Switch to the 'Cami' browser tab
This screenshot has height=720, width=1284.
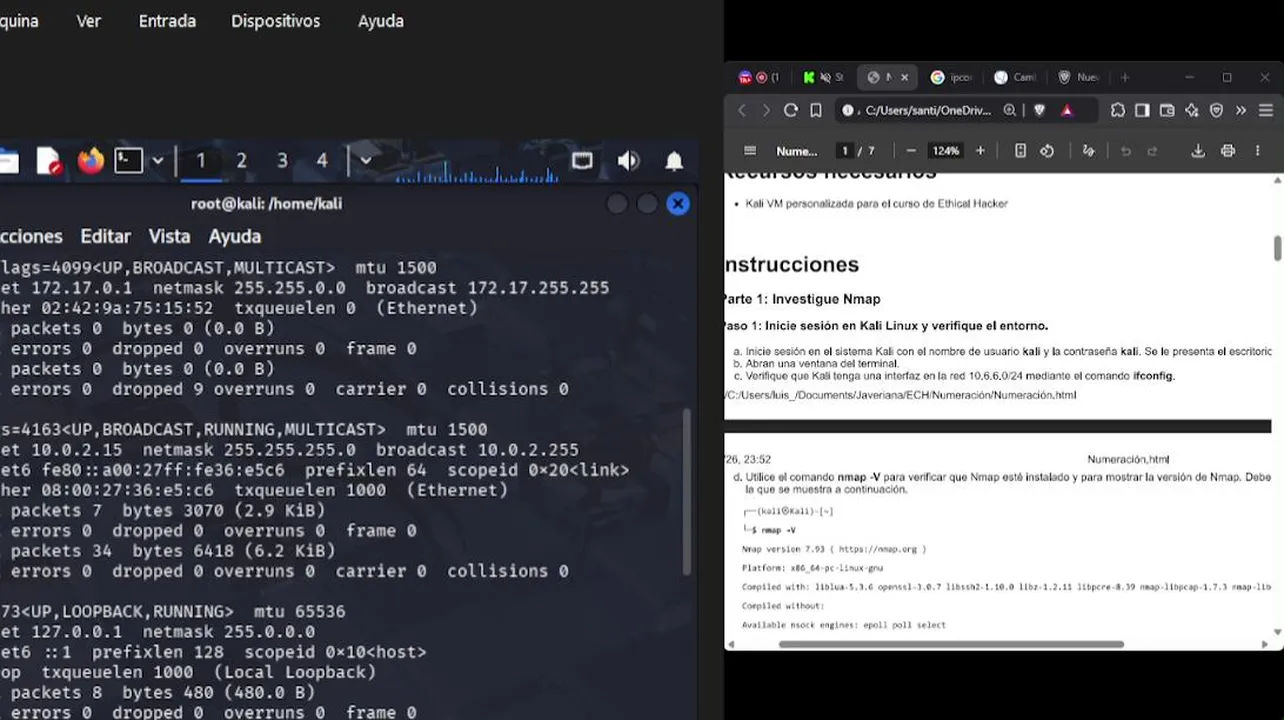tap(1015, 77)
